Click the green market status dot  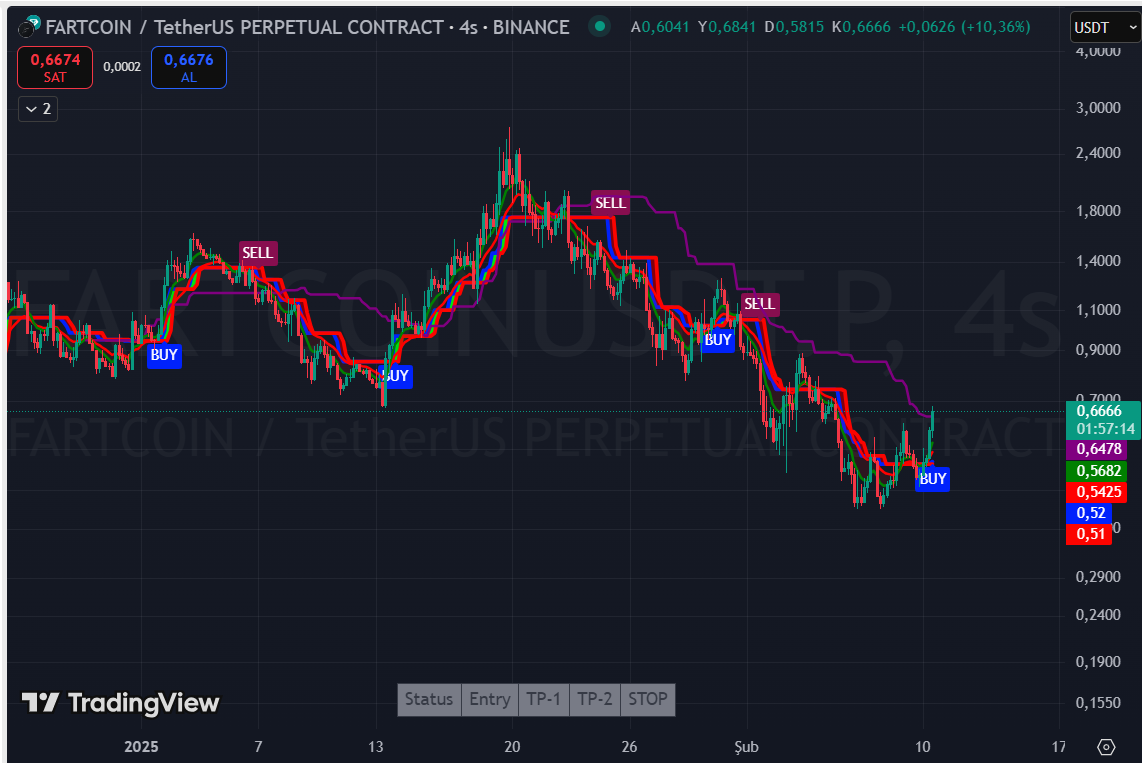point(599,27)
